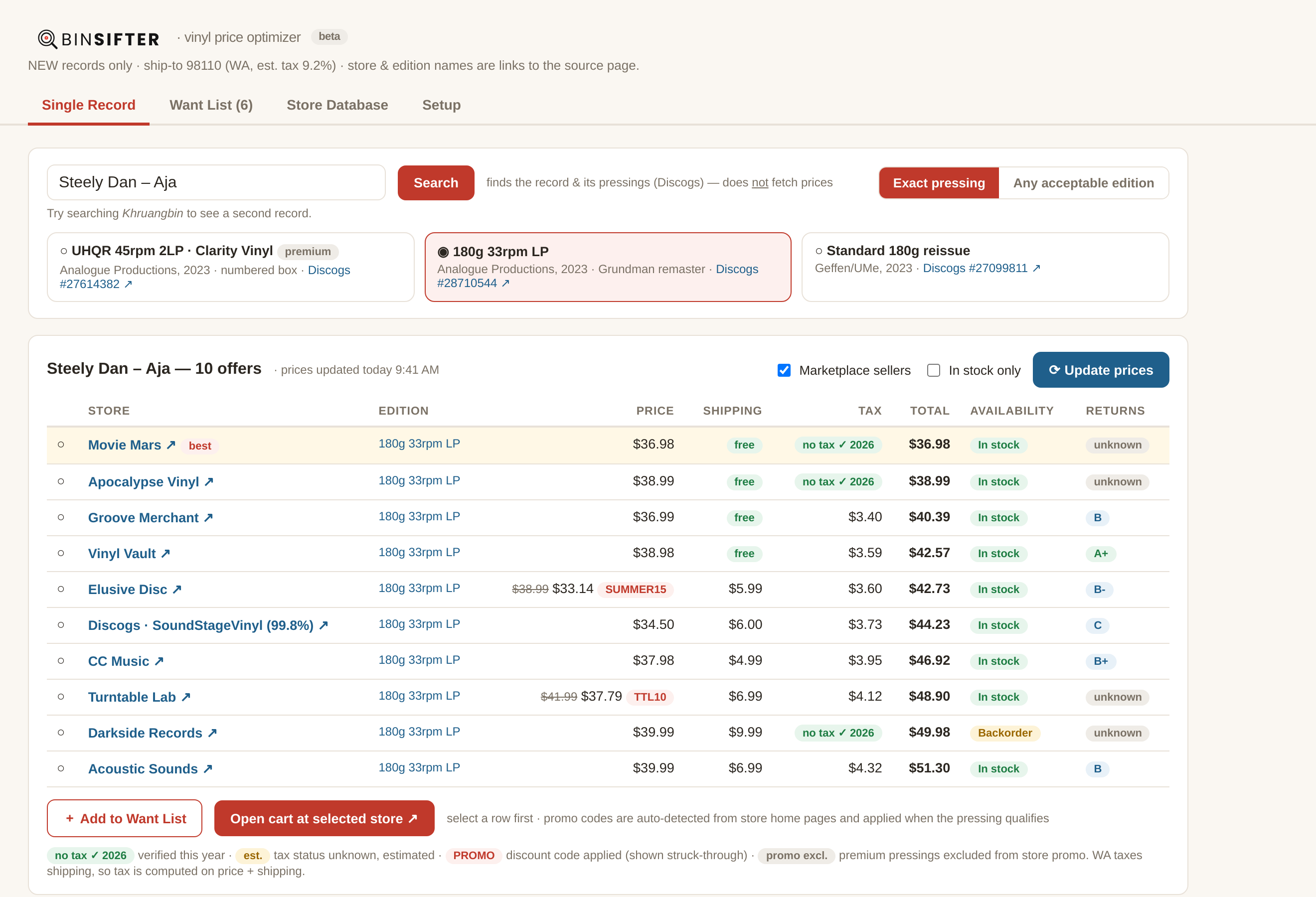
Task: Select the Exact pressing mode
Action: (938, 183)
